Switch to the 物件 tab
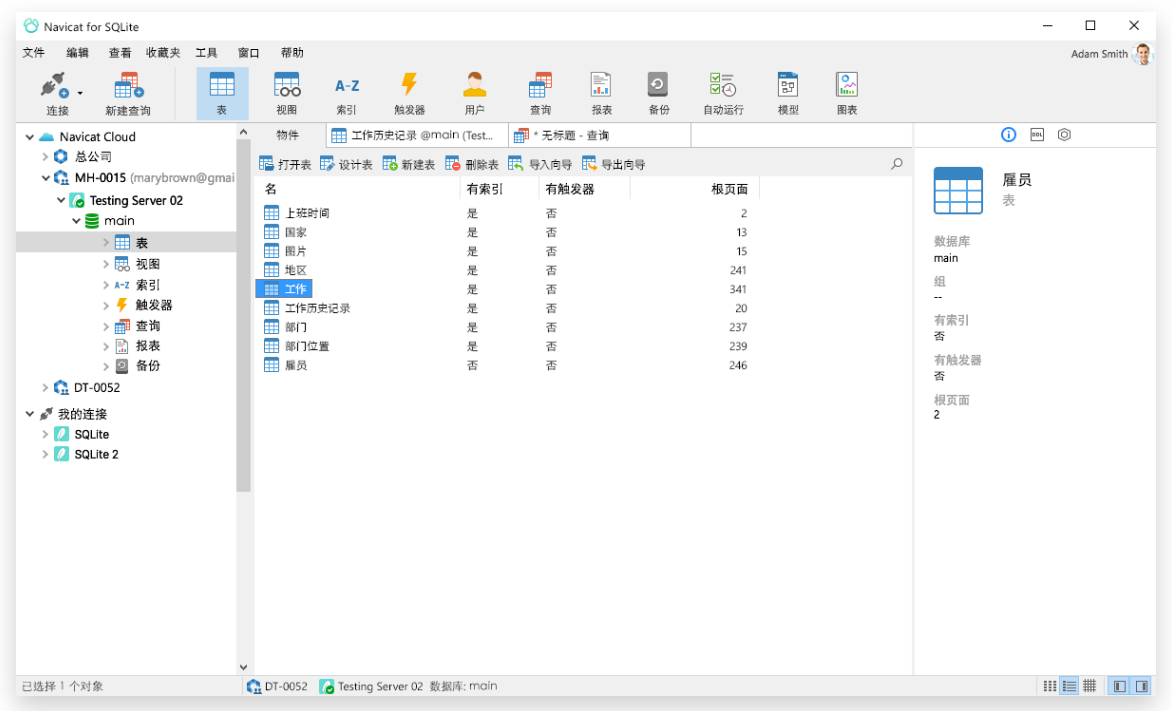The width and height of the screenshot is (1172, 711). [288, 135]
